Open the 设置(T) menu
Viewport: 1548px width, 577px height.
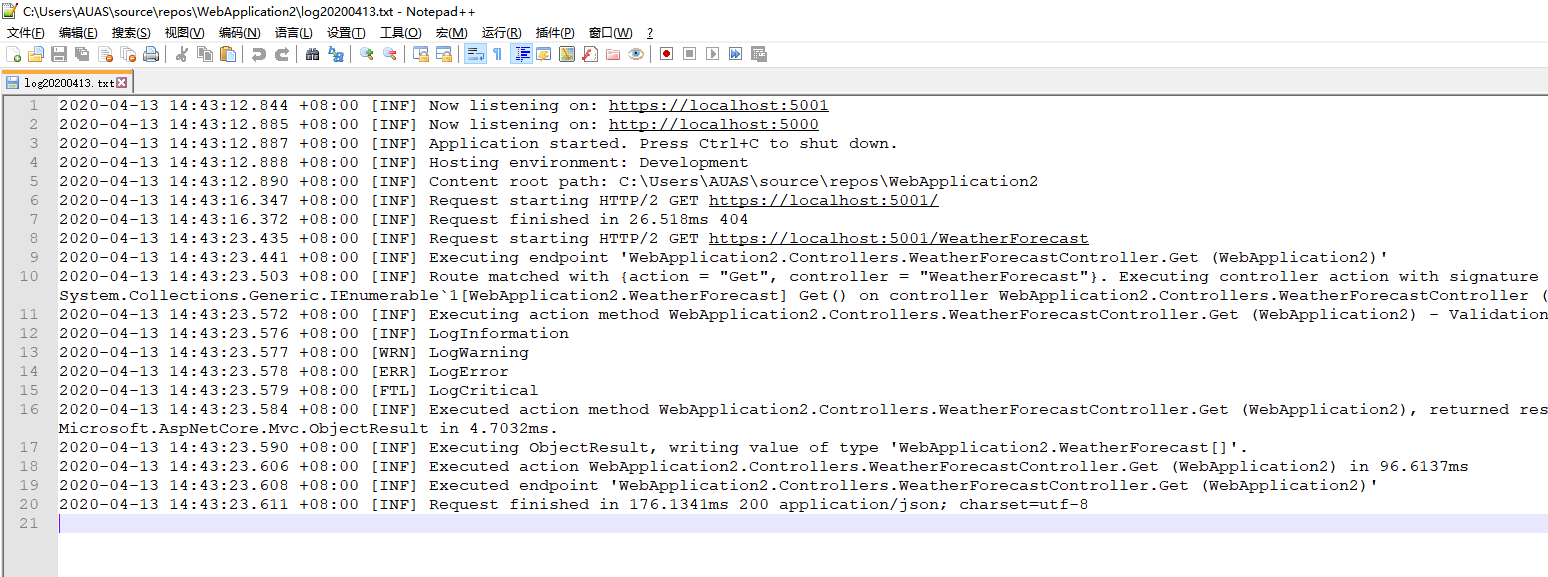(x=346, y=32)
